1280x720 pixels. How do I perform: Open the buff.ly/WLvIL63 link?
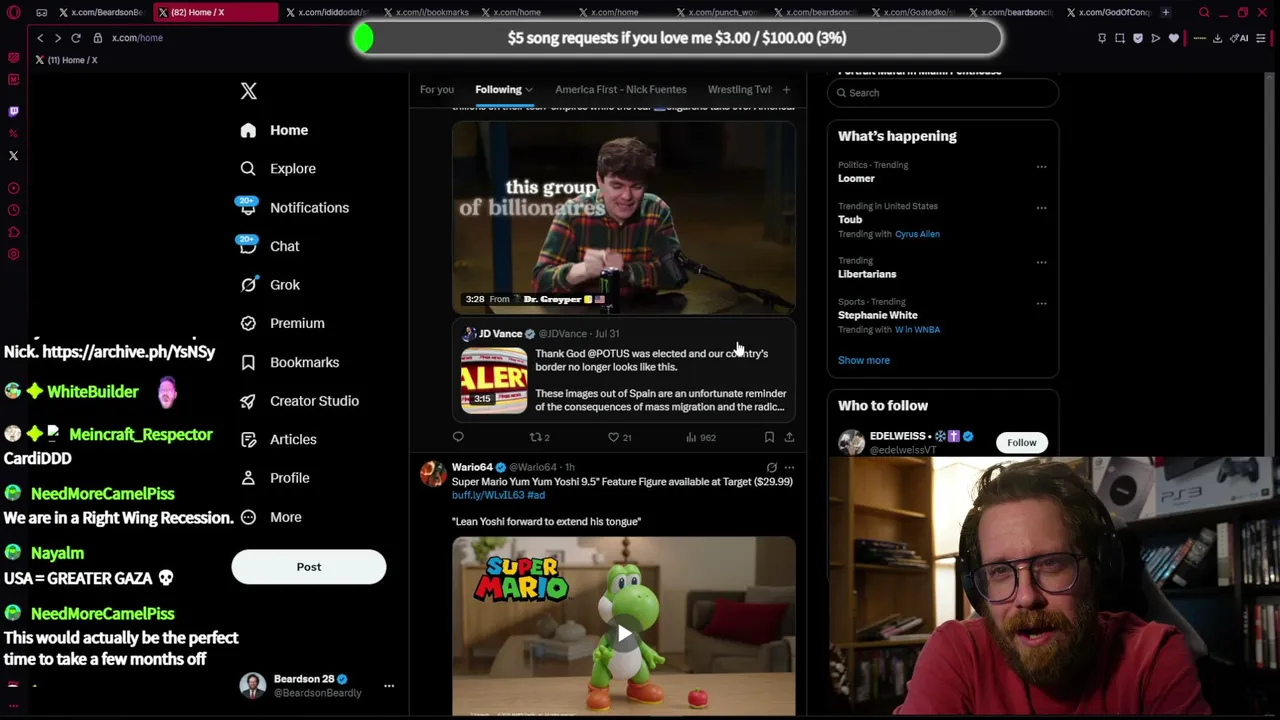[x=487, y=495]
